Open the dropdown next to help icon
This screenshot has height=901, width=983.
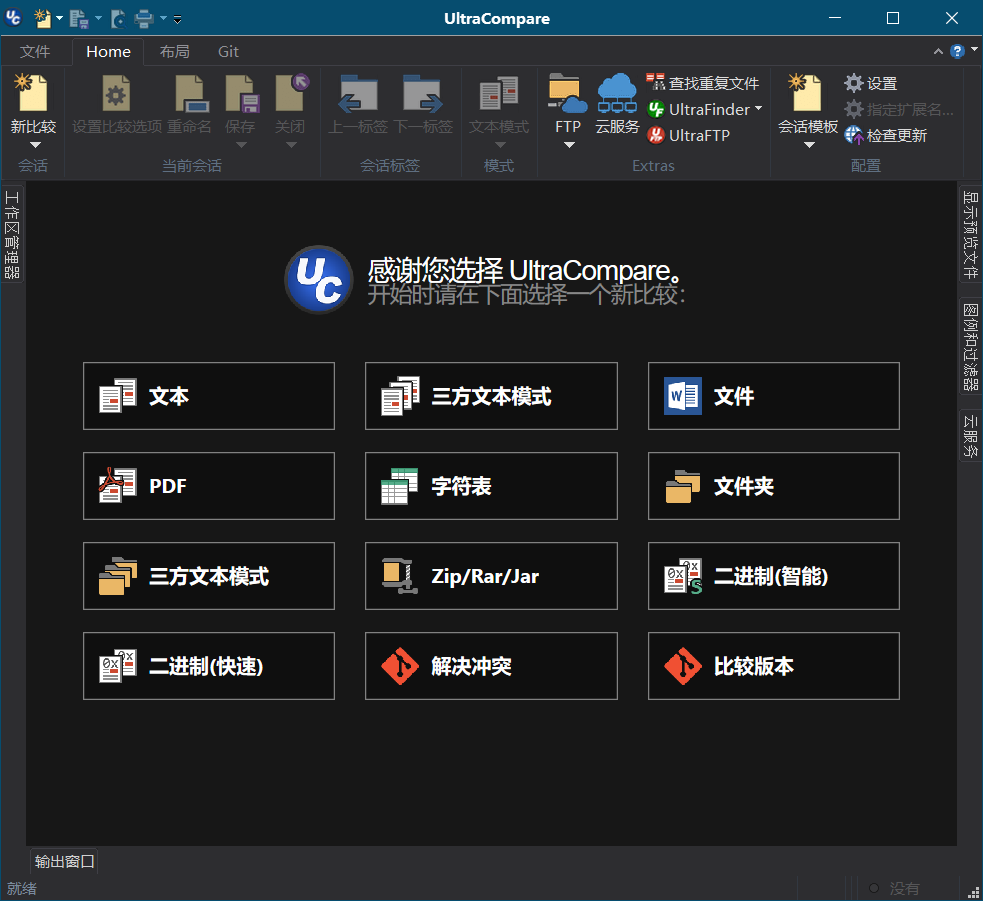[x=974, y=49]
